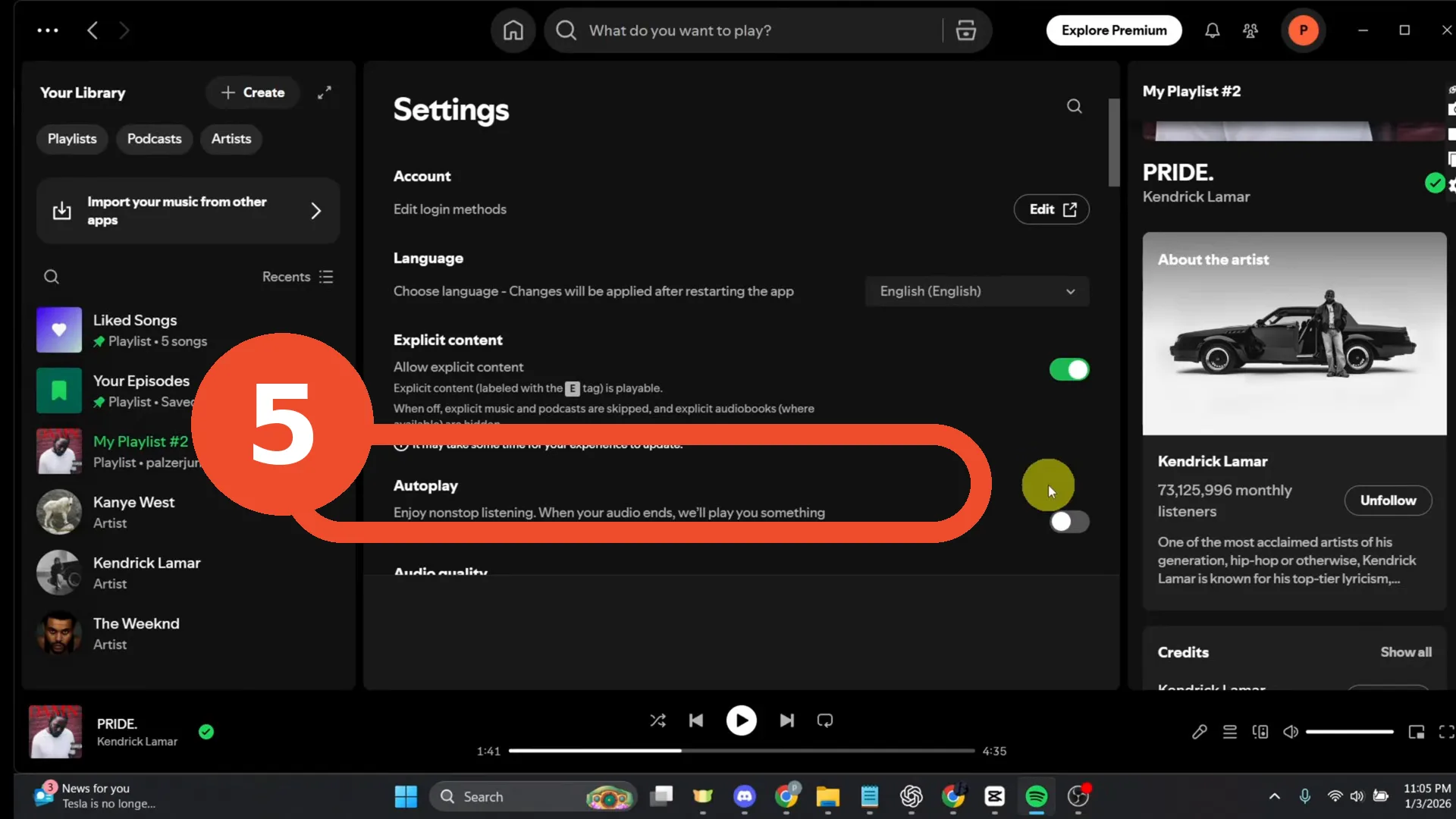Filter library by Podcasts
The height and width of the screenshot is (819, 1456).
click(154, 139)
